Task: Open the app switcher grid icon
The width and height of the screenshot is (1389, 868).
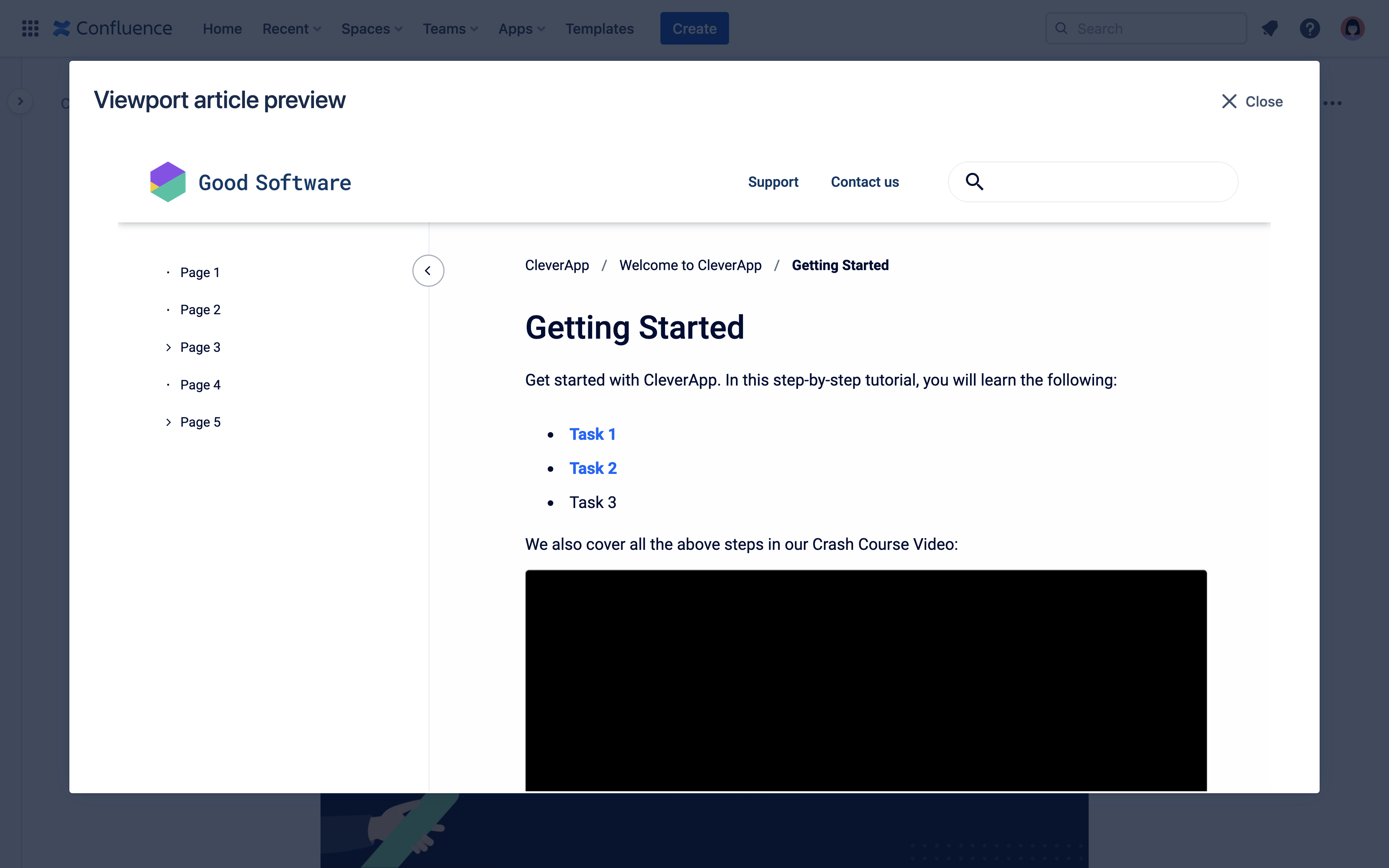Action: (x=30, y=28)
